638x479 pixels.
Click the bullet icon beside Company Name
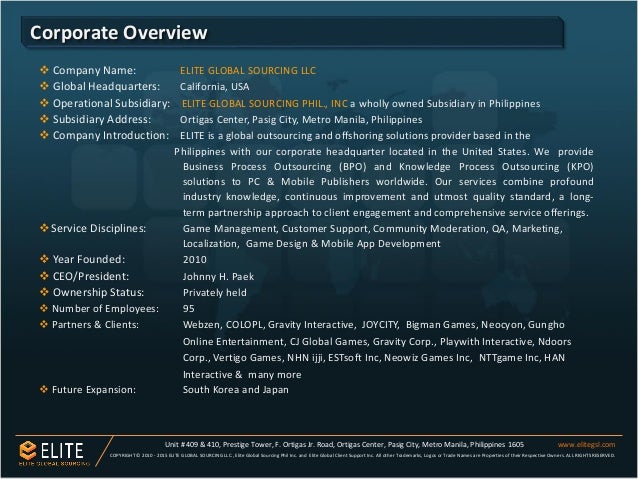44,70
